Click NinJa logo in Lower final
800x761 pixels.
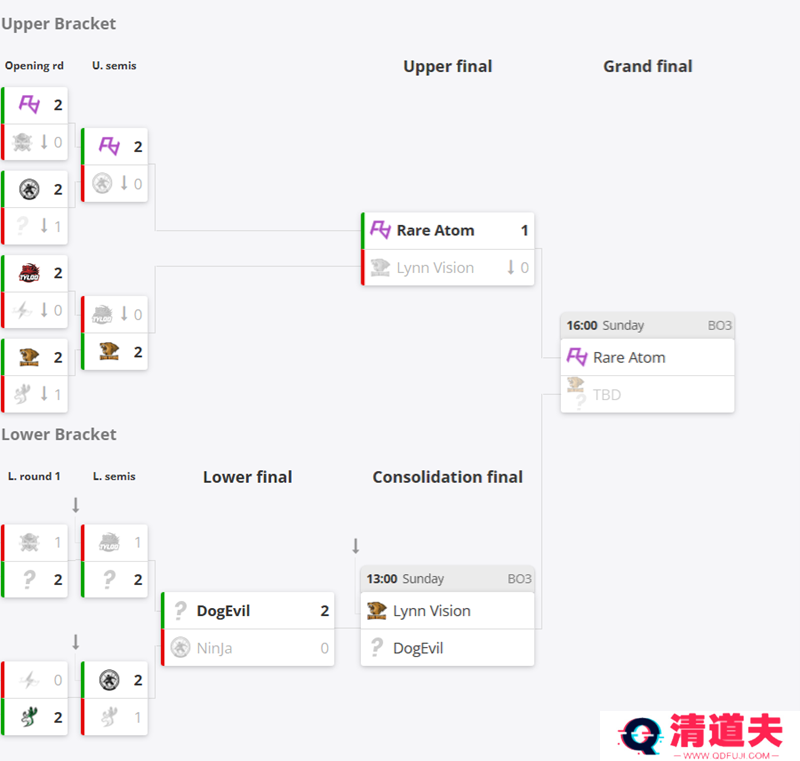pos(180,648)
